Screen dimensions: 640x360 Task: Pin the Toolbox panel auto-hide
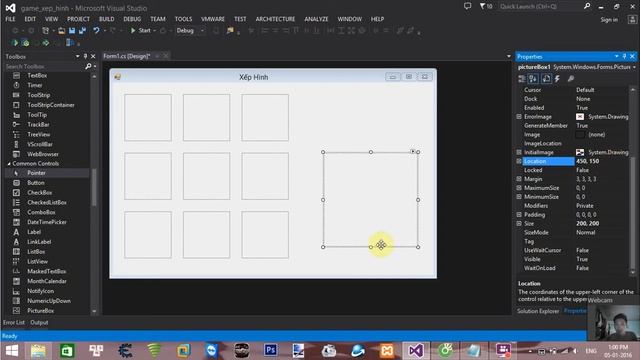tap(85, 56)
